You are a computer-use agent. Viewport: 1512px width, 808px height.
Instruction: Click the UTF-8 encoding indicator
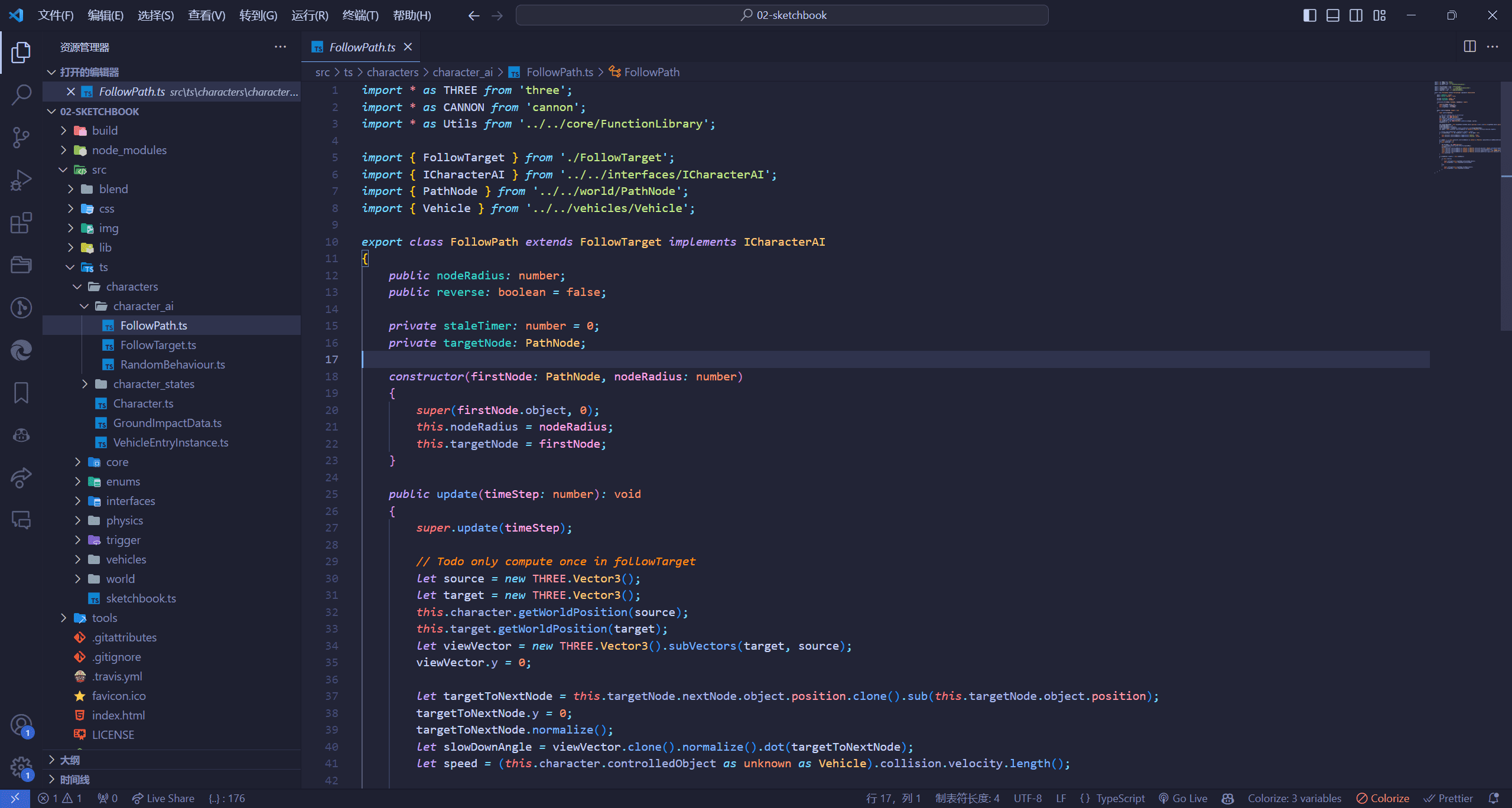click(1027, 798)
